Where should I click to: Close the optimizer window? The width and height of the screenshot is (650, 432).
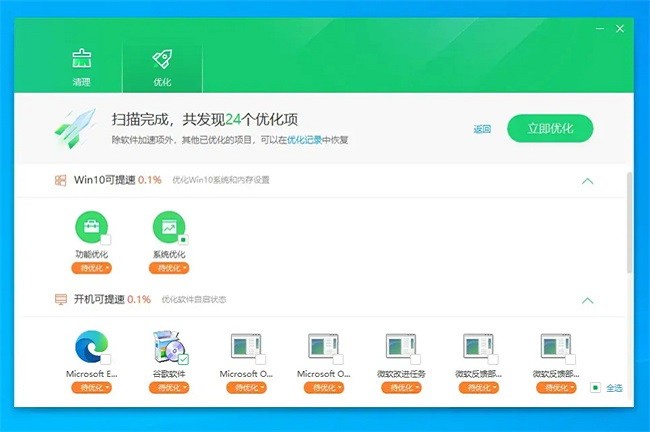620,29
